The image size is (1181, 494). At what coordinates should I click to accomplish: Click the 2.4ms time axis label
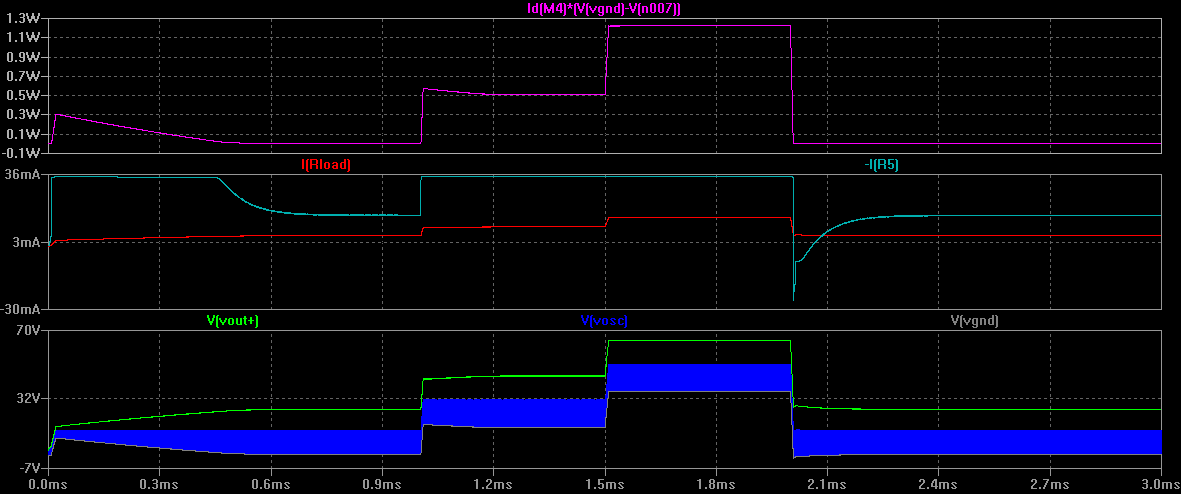click(938, 482)
